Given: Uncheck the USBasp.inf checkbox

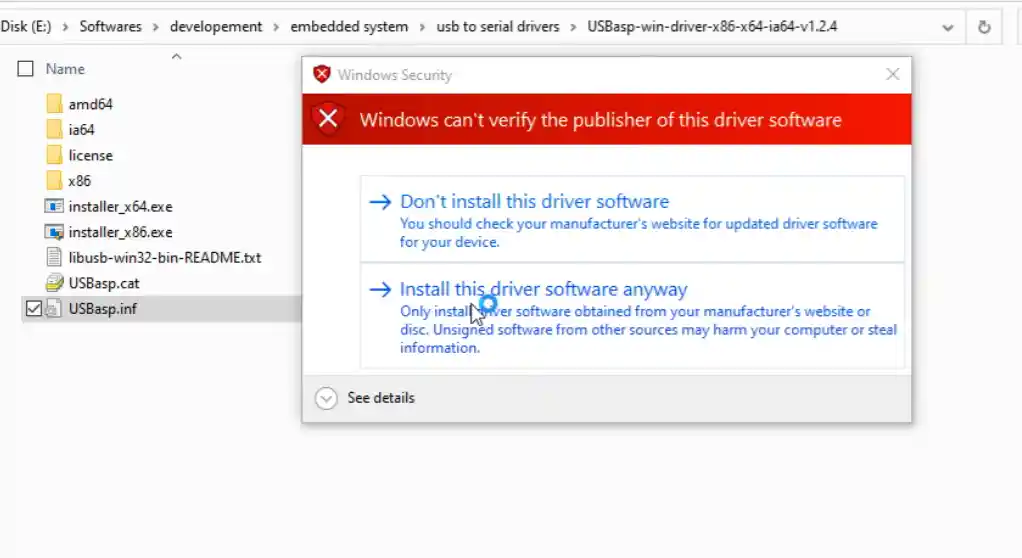Looking at the screenshot, I should [33, 308].
